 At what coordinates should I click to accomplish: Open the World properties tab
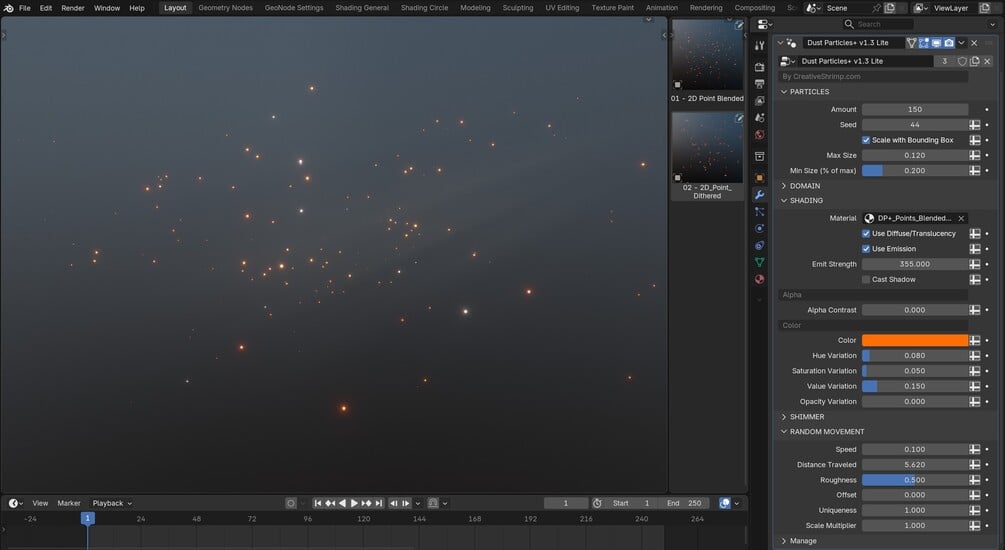pos(760,134)
